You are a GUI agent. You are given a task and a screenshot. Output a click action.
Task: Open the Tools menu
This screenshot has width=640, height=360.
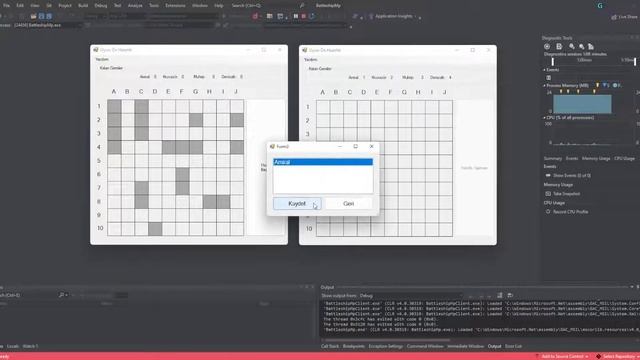coord(154,6)
